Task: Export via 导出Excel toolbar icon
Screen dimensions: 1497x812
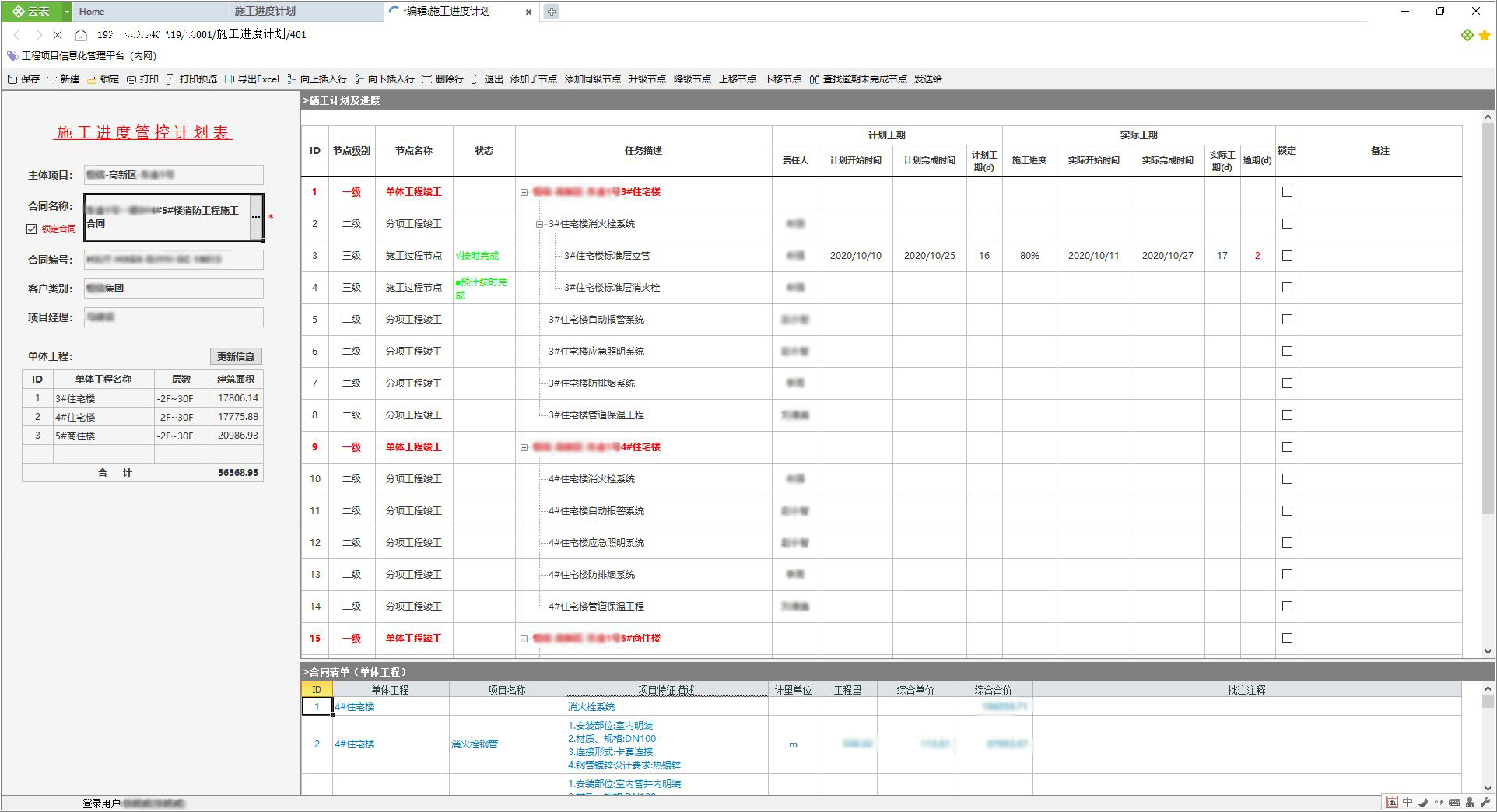Action: tap(230, 79)
